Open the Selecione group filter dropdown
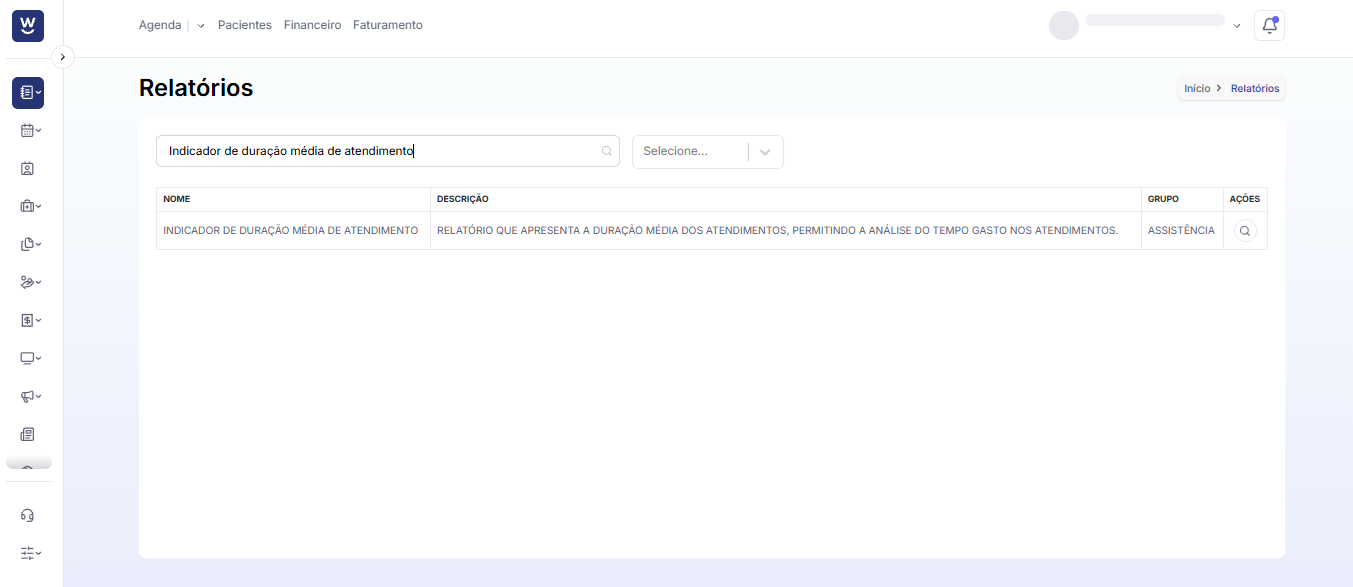The image size is (1353, 587). point(708,152)
